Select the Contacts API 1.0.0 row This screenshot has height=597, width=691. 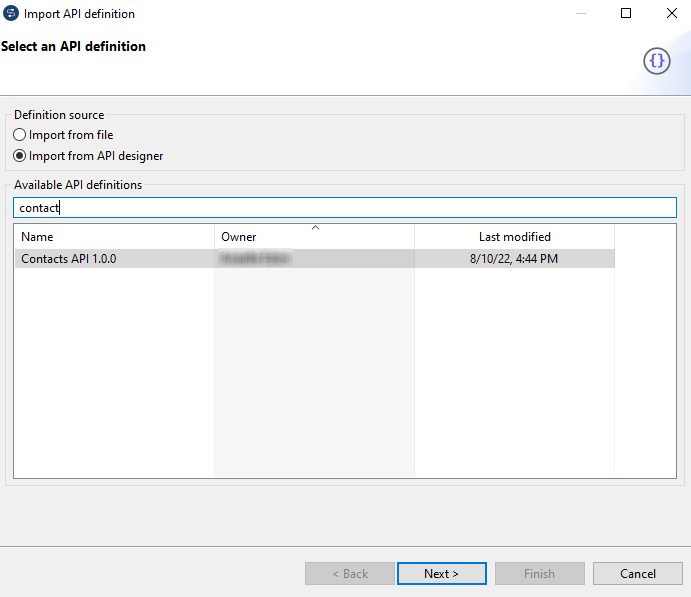69,259
